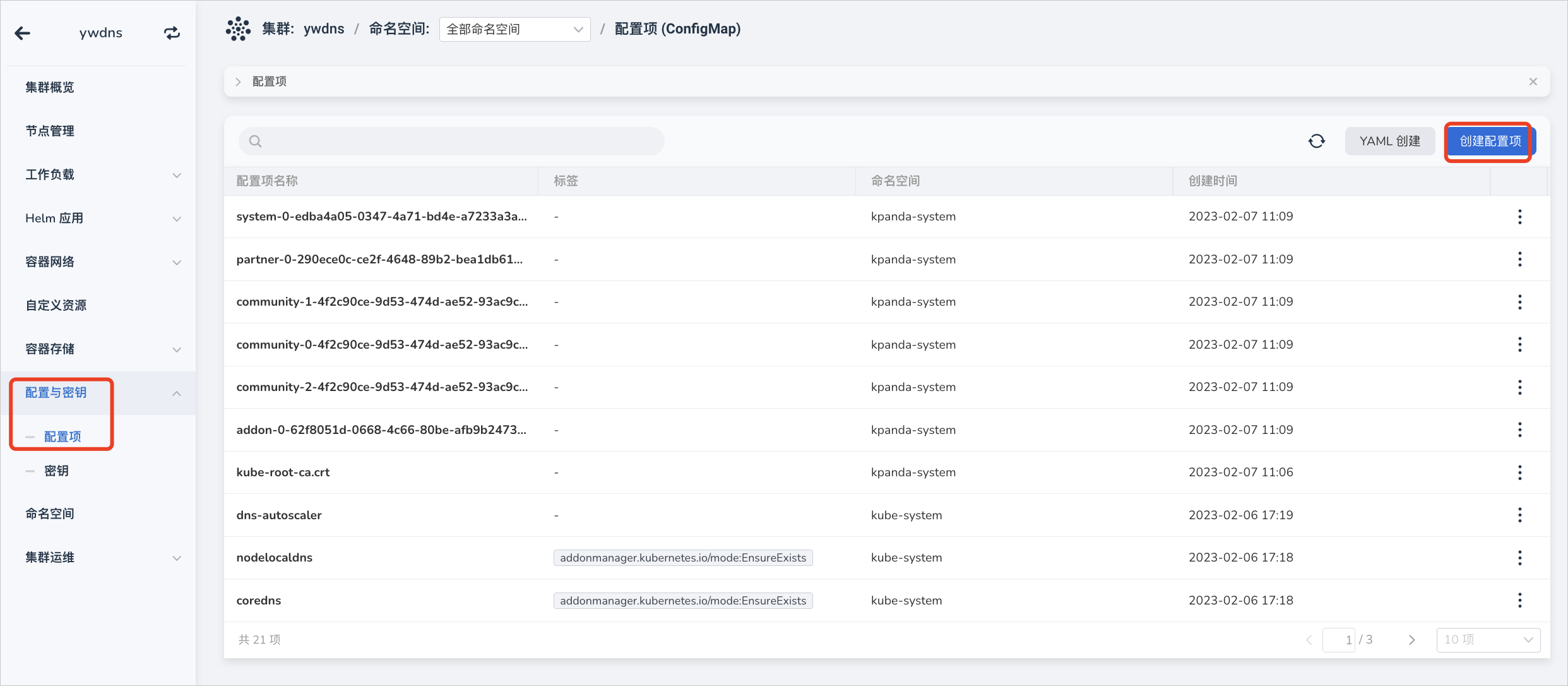The height and width of the screenshot is (686, 1568).
Task: Click the switch cluster icon
Action: tap(172, 33)
